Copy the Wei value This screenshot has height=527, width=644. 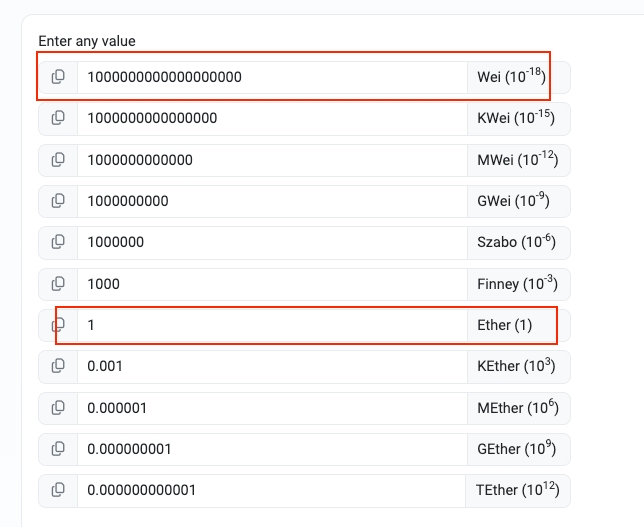[x=58, y=77]
